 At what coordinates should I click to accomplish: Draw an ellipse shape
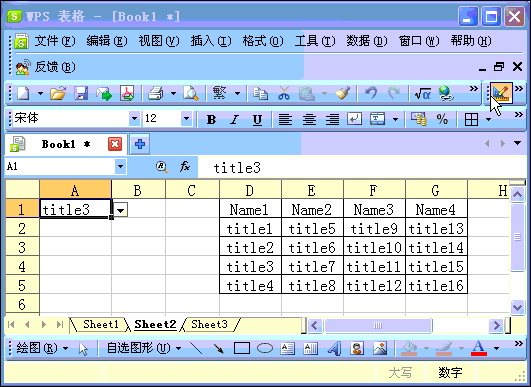point(265,348)
